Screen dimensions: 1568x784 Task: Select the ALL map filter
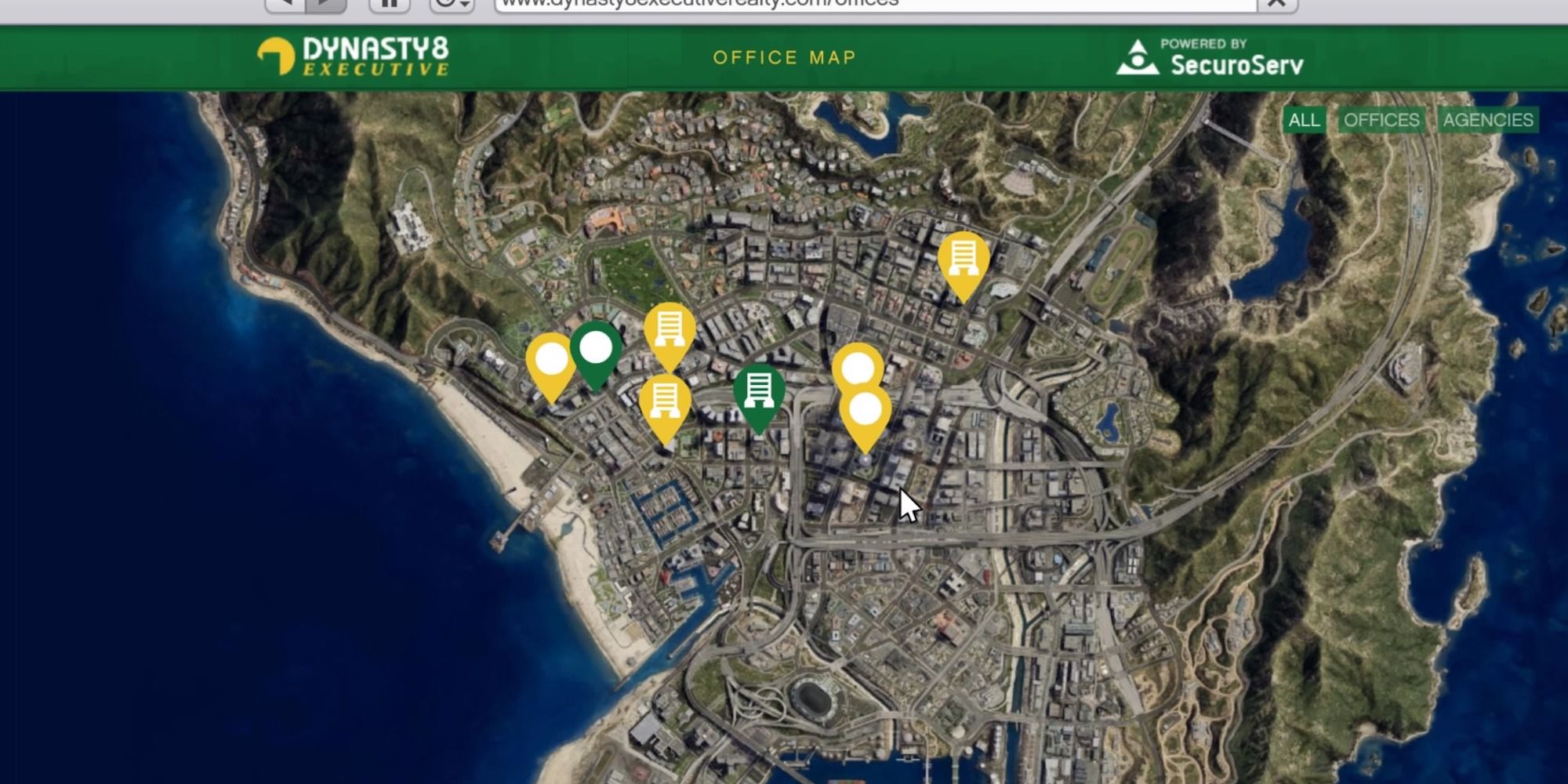tap(1304, 120)
